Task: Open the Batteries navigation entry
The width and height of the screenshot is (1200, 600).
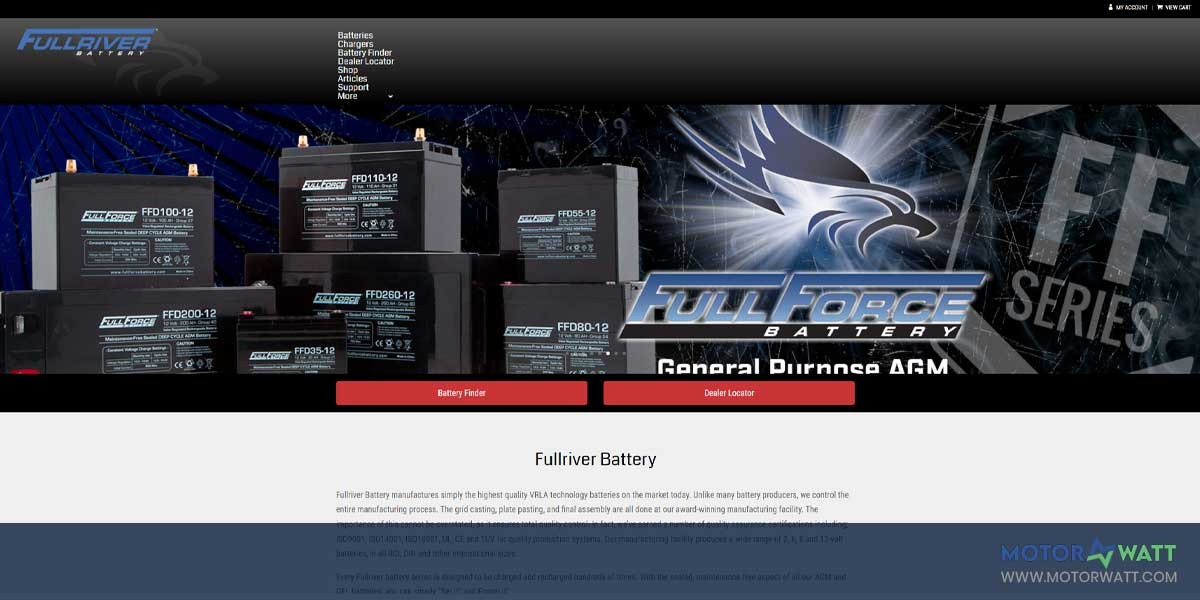Action: (x=356, y=34)
